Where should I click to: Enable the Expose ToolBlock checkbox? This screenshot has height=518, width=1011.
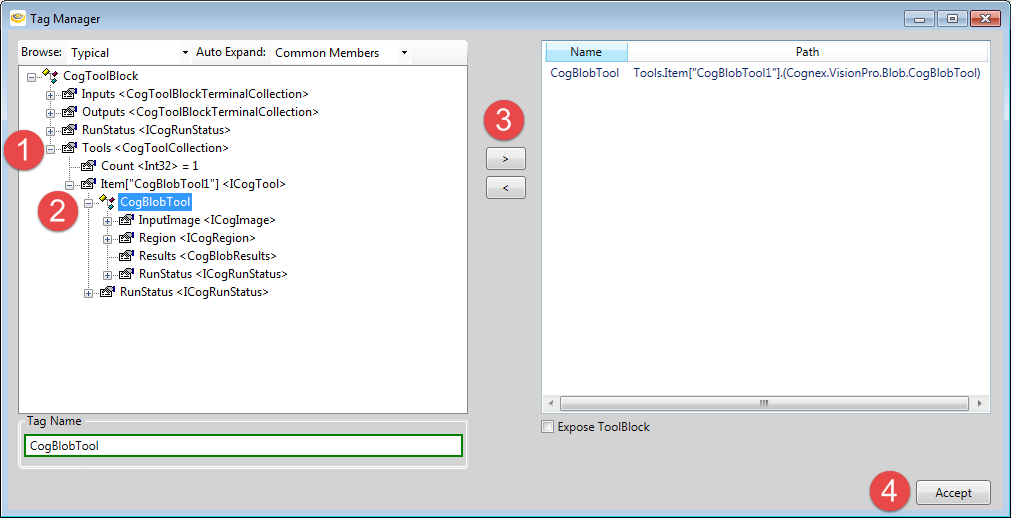[547, 427]
